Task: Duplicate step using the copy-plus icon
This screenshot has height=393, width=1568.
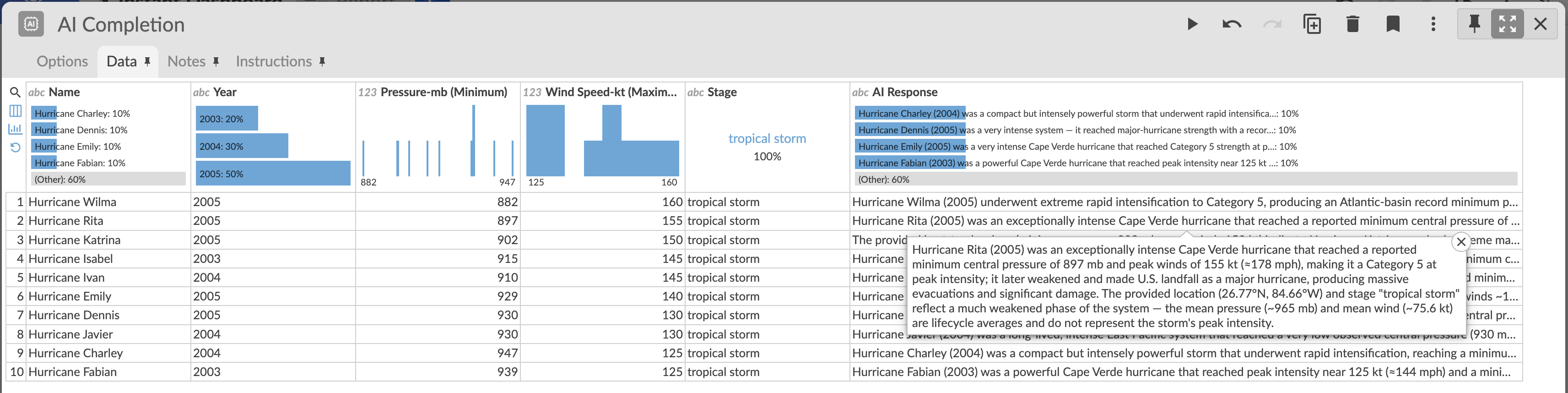Action: 1312,24
